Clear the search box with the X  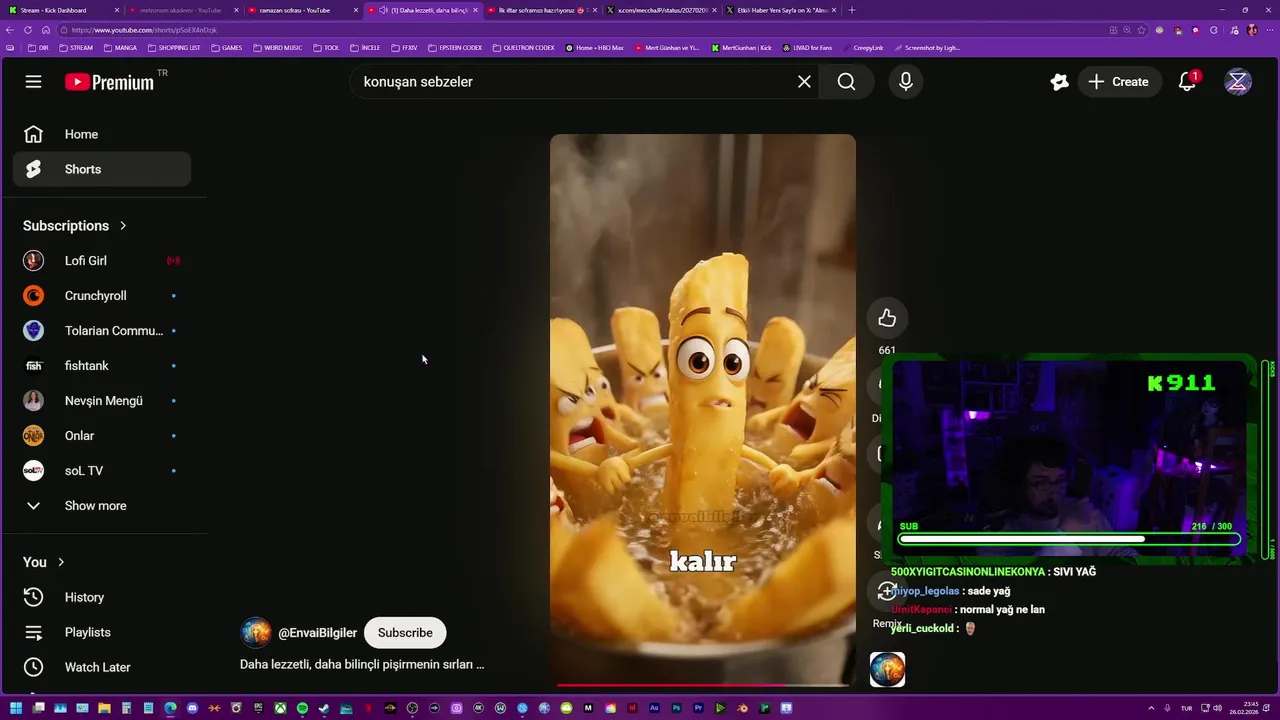tap(804, 82)
